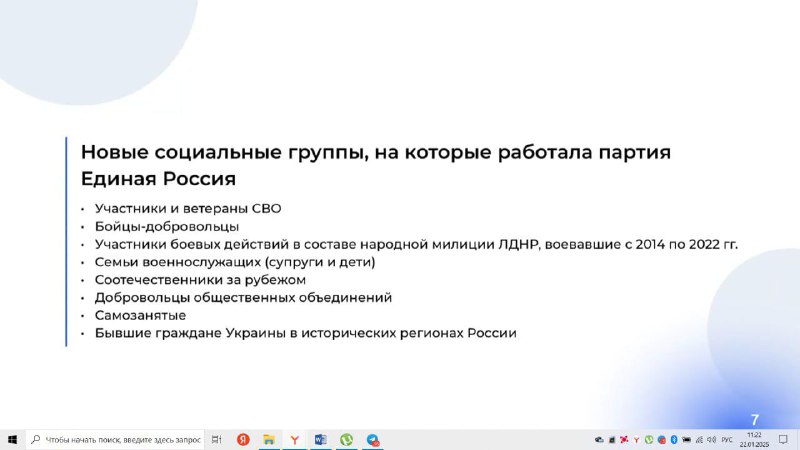This screenshot has width=800, height=450.
Task: Click slide number 7
Action: point(755,419)
